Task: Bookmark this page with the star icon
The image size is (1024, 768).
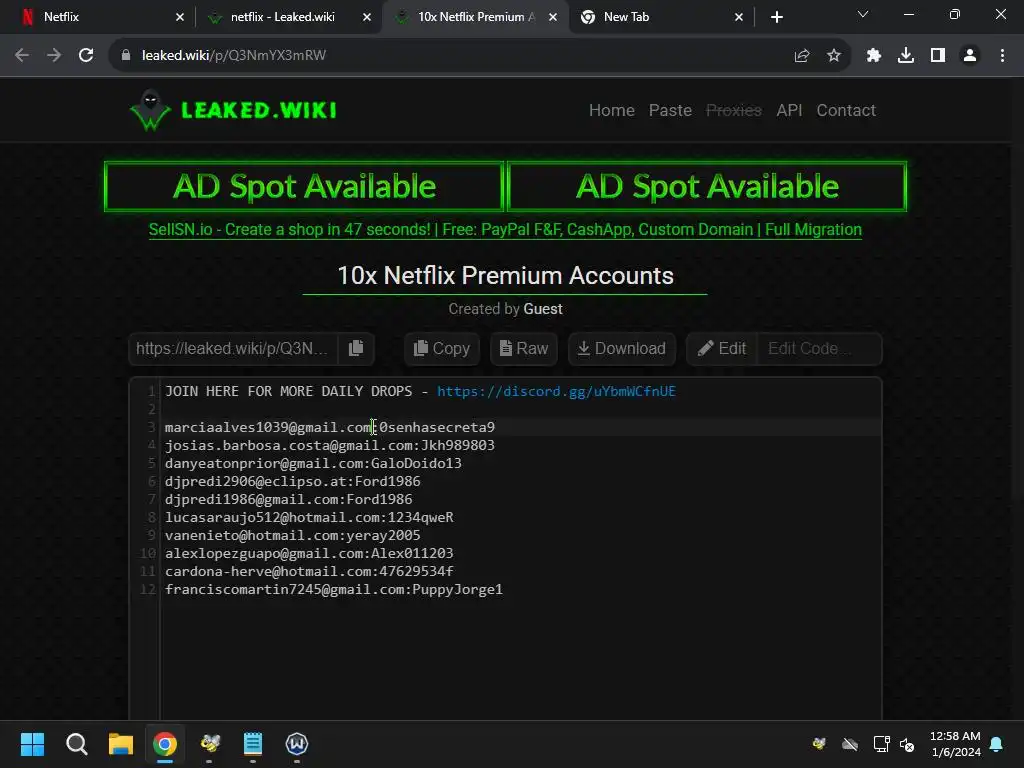Action: pos(833,56)
